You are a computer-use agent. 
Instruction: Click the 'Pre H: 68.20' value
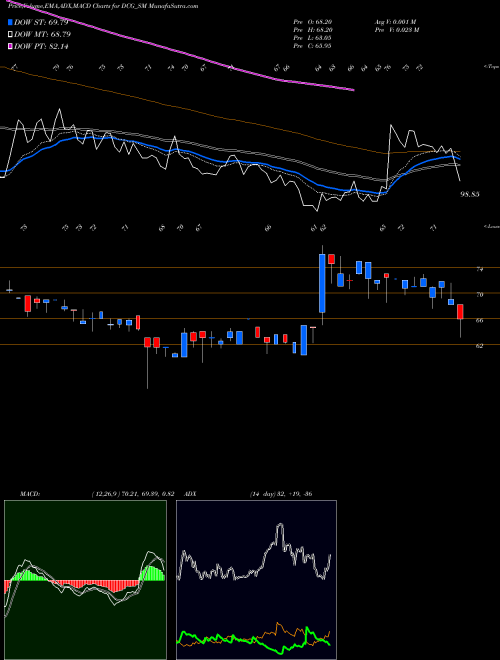point(312,30)
